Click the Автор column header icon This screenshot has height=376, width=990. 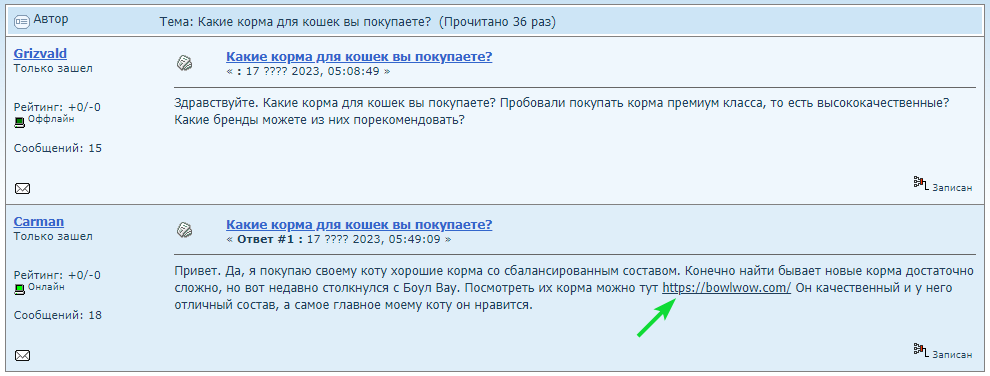pos(21,21)
